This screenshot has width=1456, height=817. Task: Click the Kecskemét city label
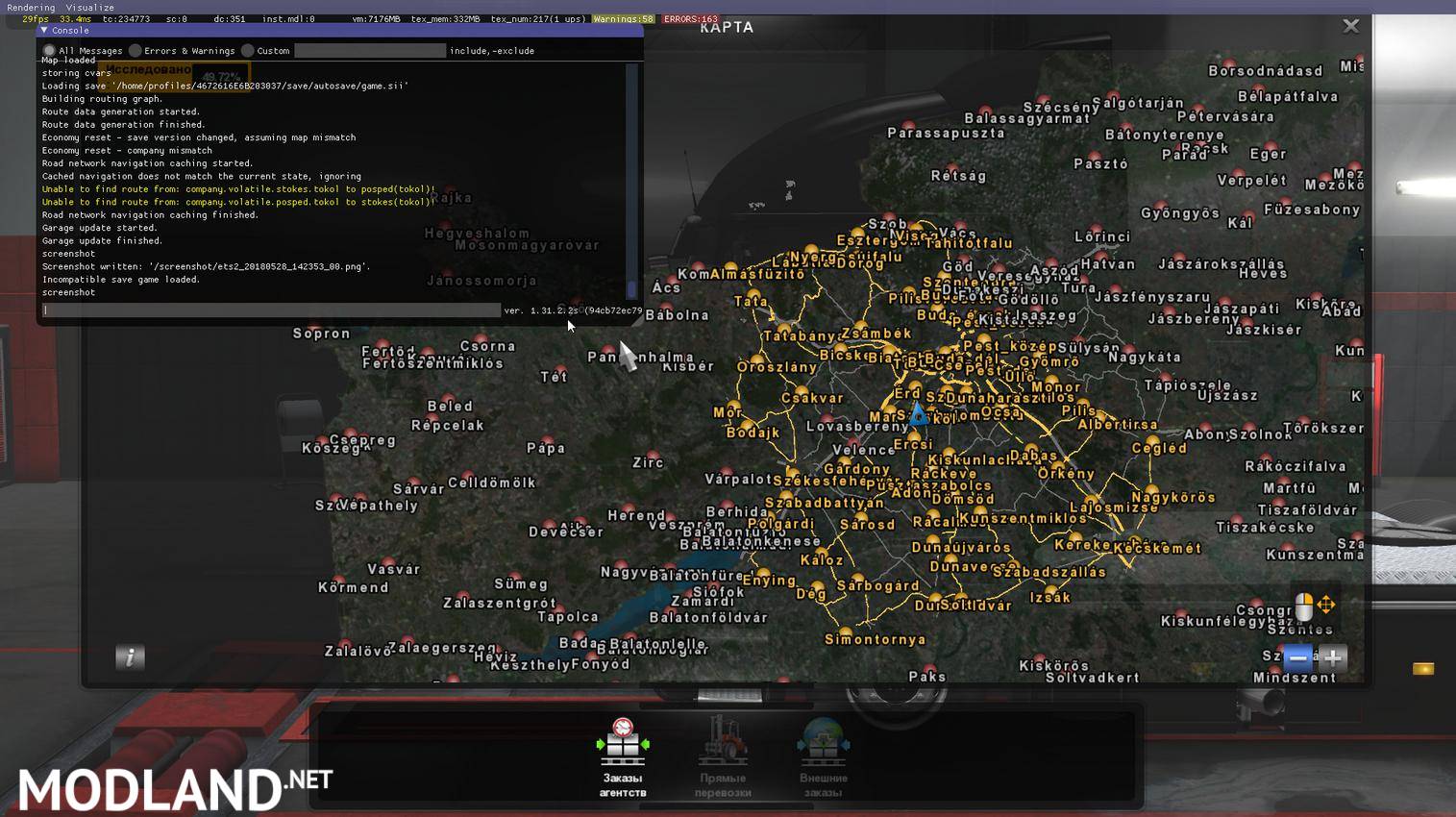tap(1157, 548)
